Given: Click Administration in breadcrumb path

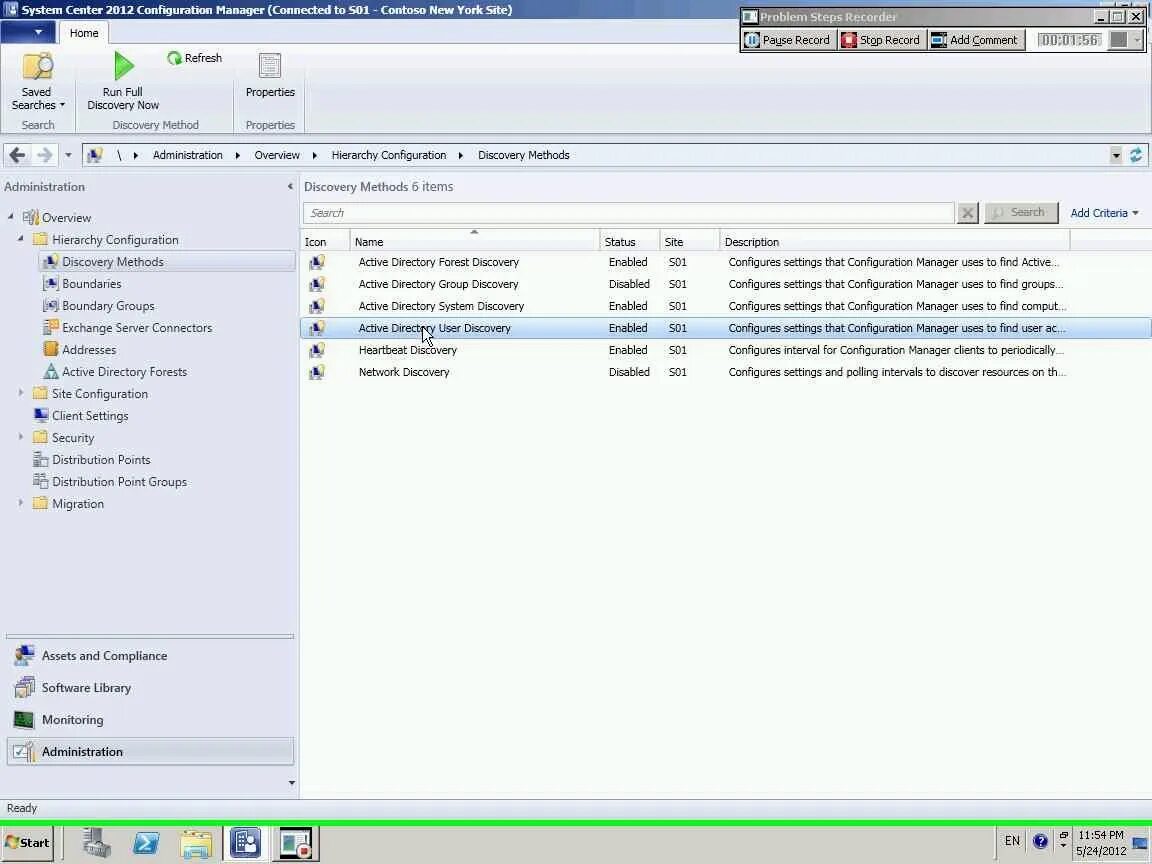Looking at the screenshot, I should (187, 155).
